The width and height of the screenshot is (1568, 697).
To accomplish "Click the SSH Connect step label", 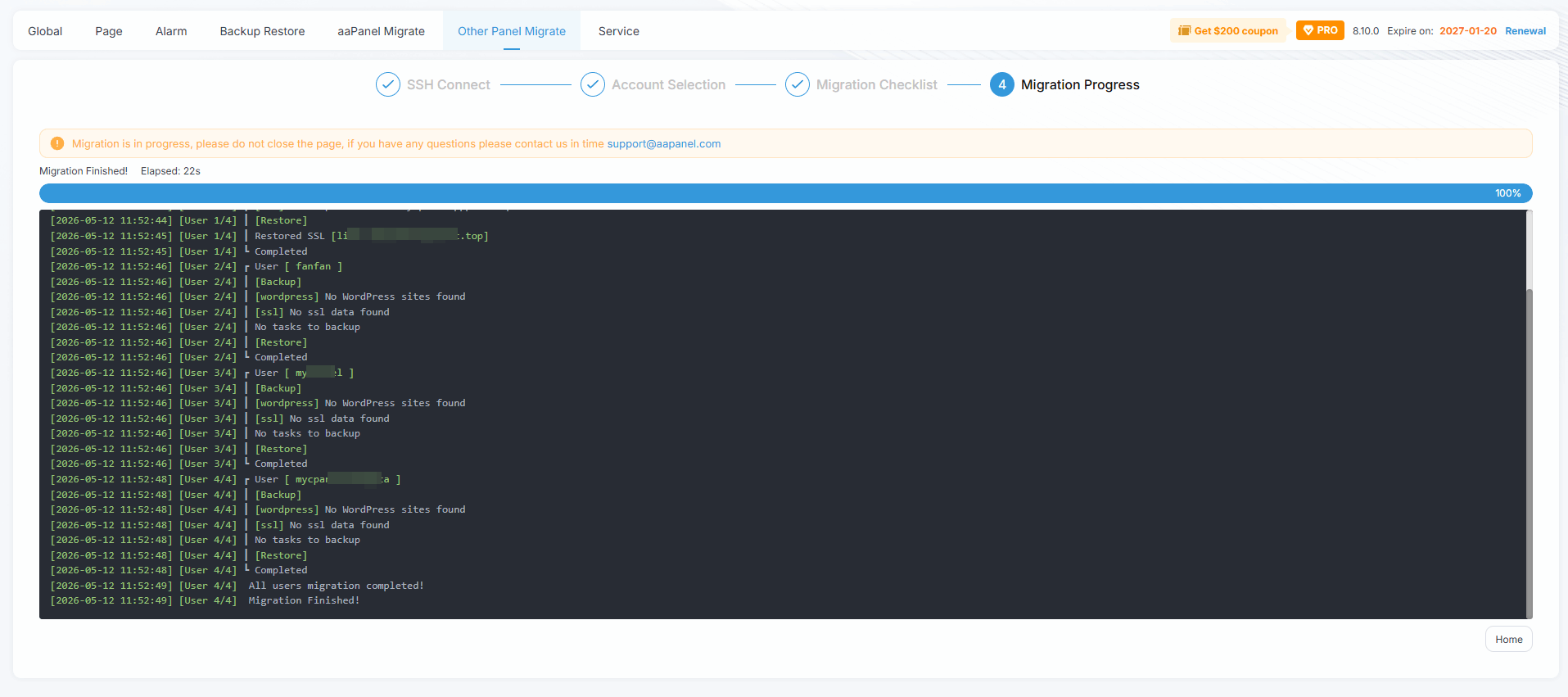I will pos(449,84).
